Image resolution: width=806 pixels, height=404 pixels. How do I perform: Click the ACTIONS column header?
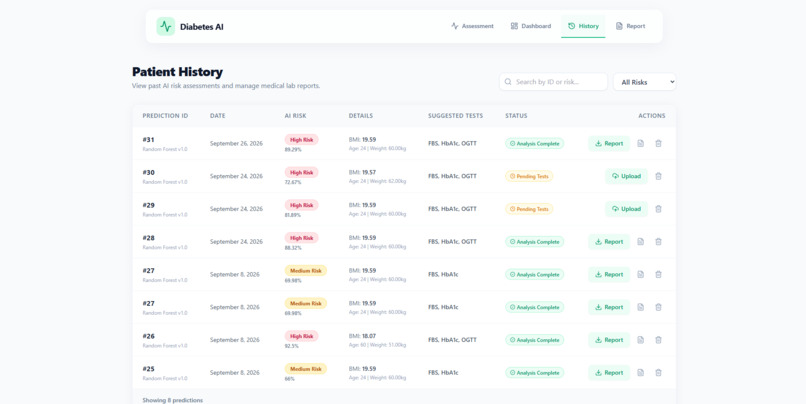coord(652,116)
